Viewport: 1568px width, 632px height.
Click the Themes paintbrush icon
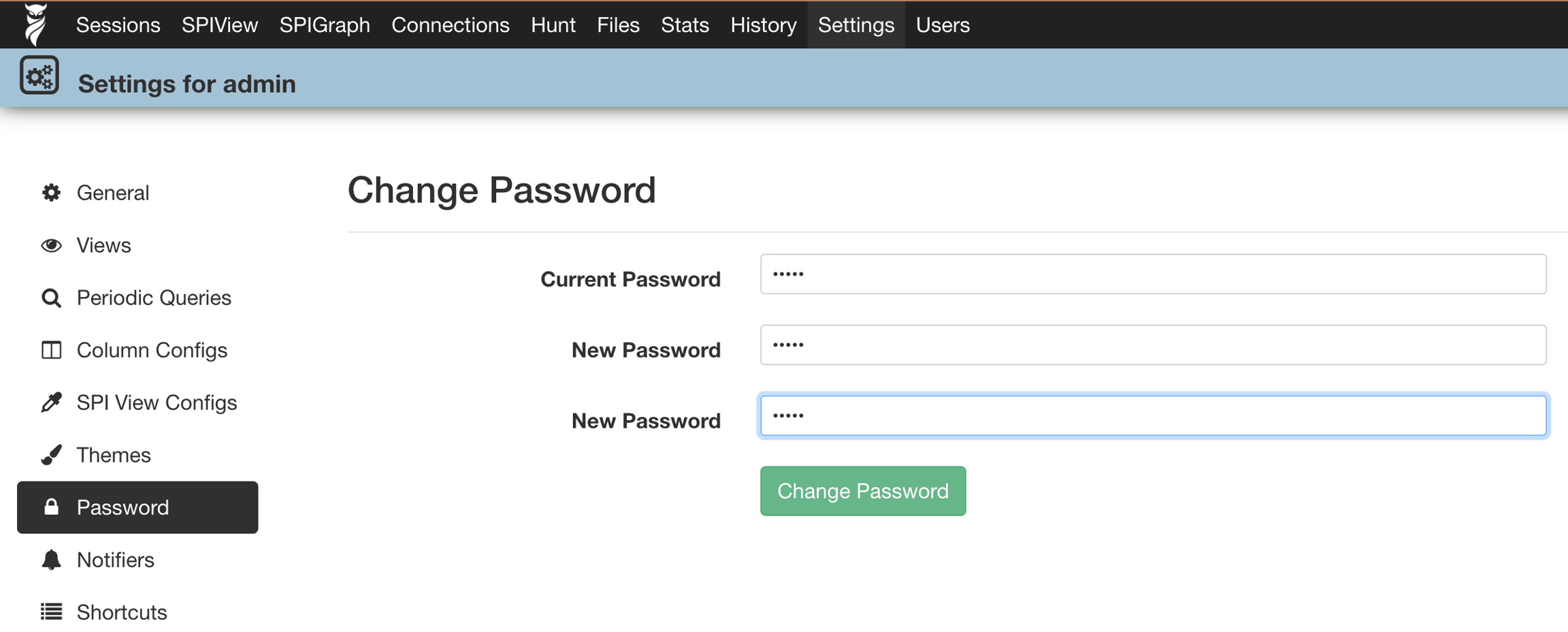51,455
